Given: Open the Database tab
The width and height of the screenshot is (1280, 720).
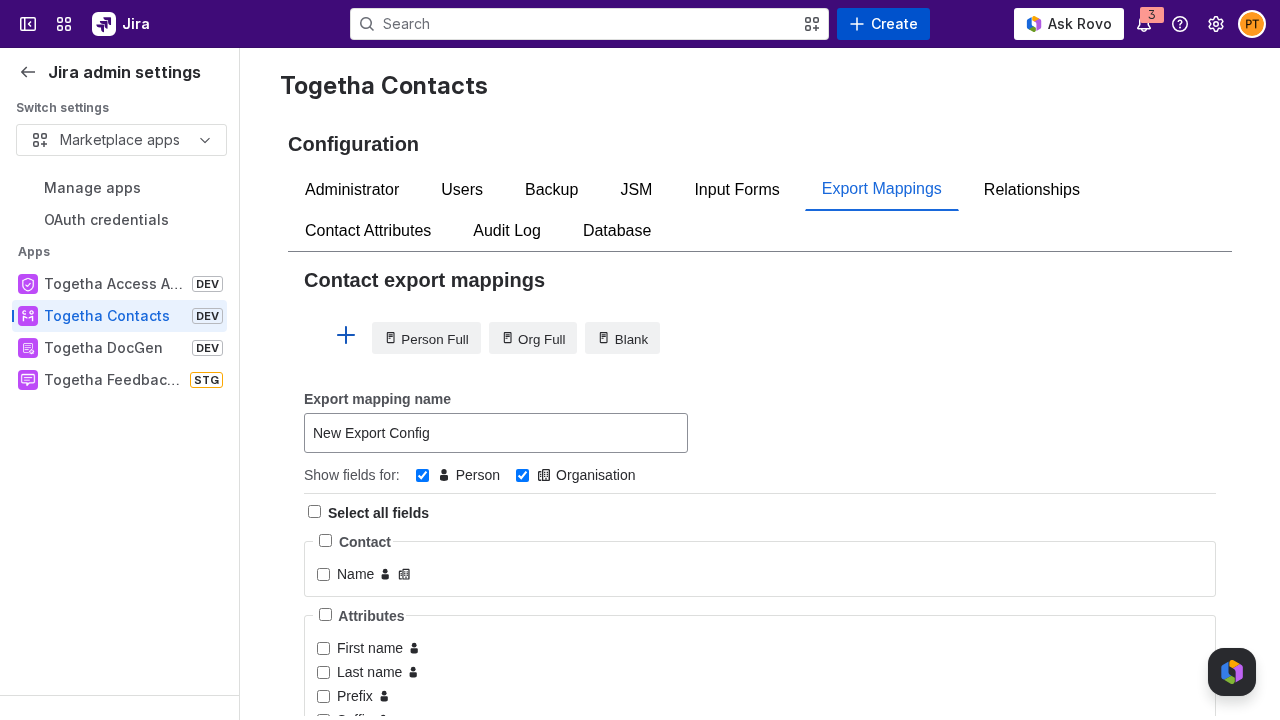Looking at the screenshot, I should [617, 231].
